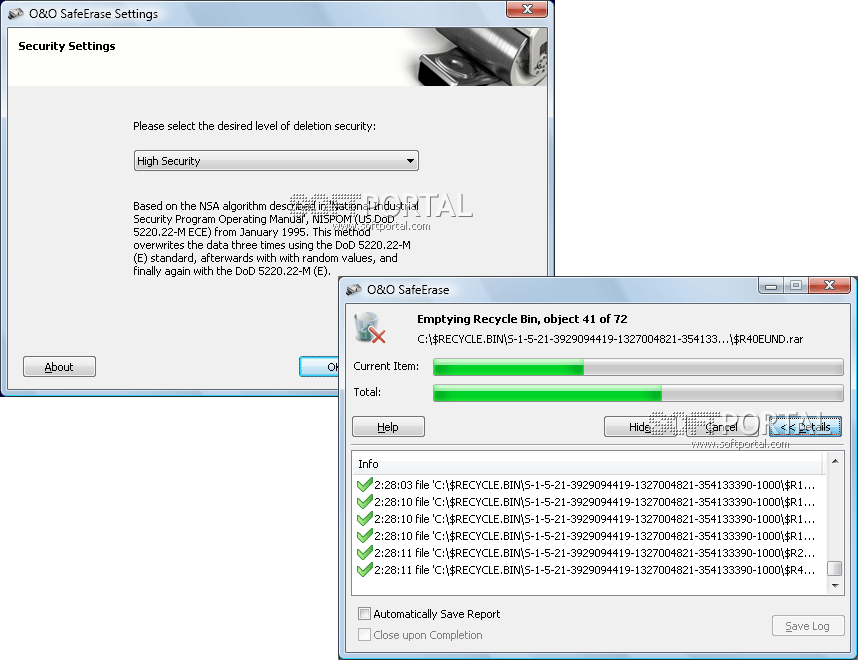The height and width of the screenshot is (660, 858).
Task: Click the Info column header
Action: tap(588, 464)
